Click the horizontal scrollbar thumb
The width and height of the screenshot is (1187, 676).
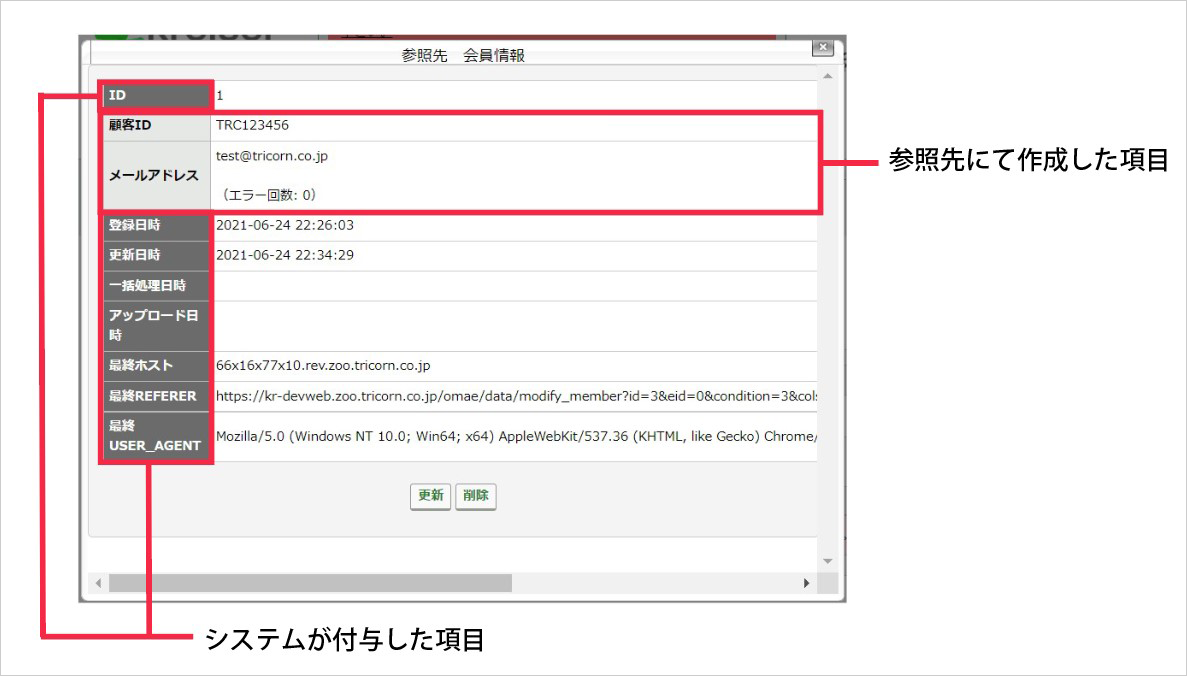pos(310,583)
